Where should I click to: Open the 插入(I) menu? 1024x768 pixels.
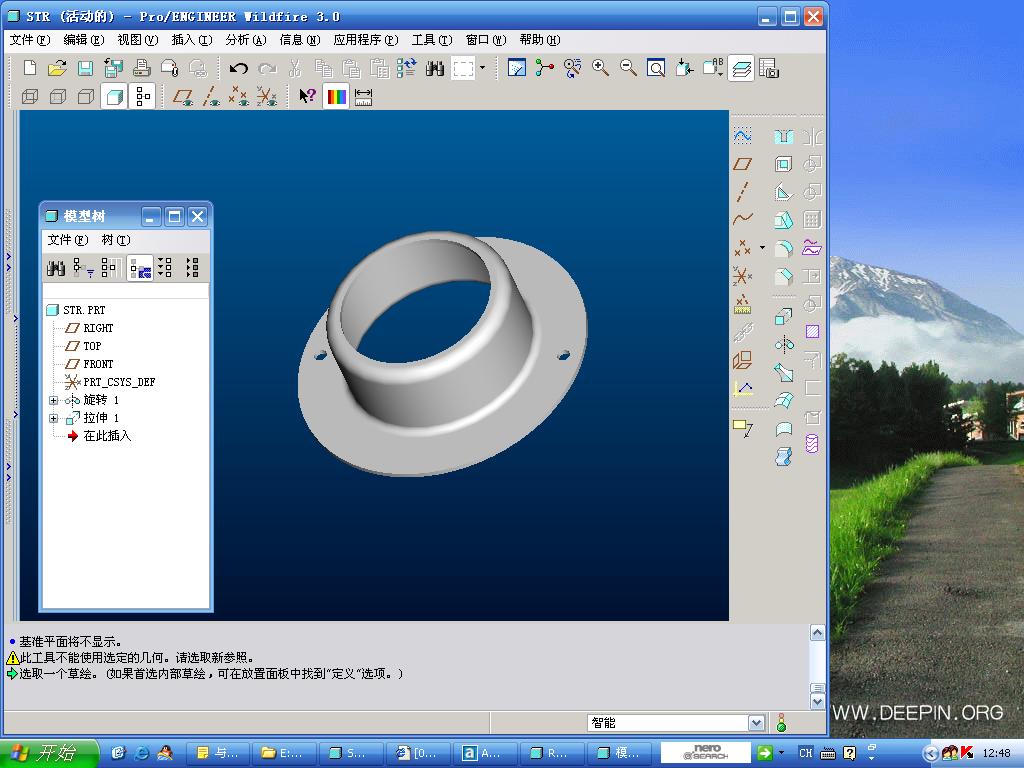coord(191,40)
